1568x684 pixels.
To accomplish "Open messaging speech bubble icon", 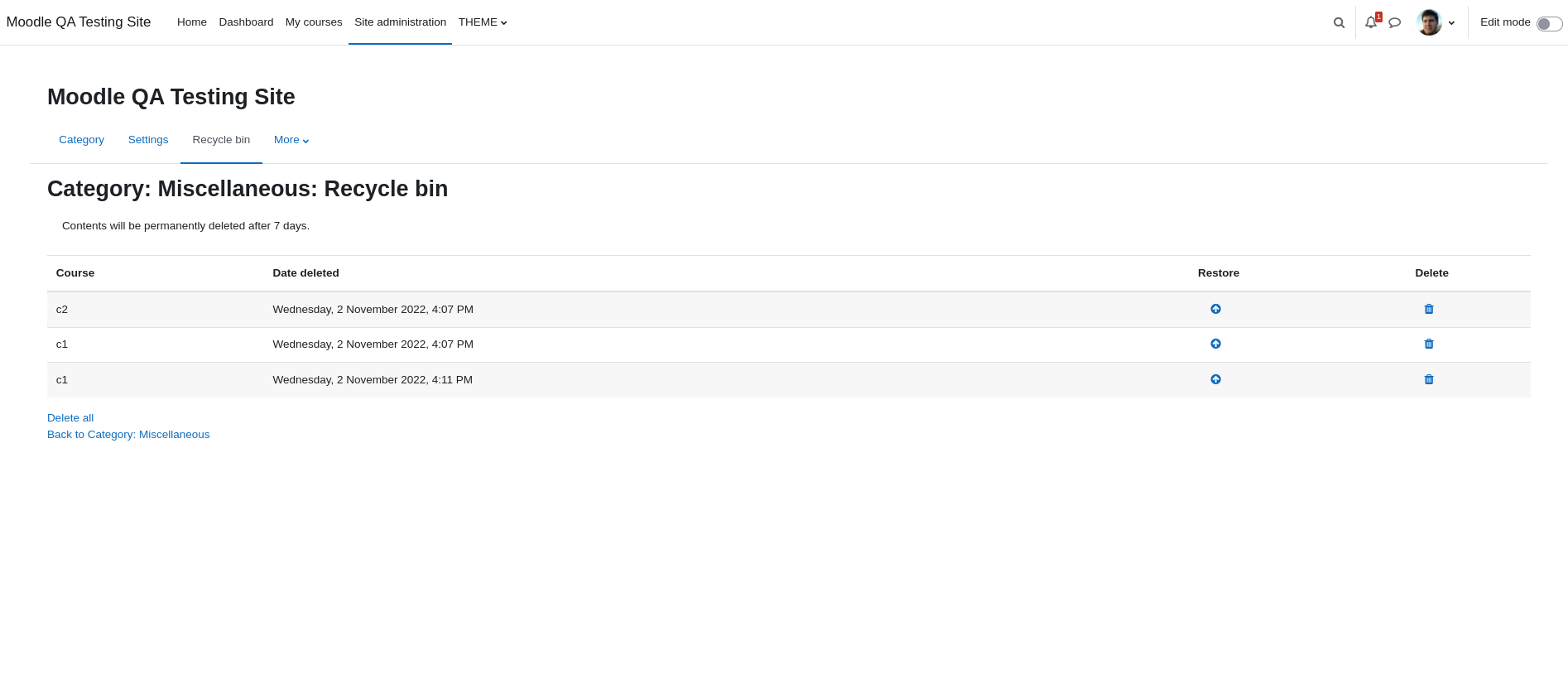I will tap(1395, 22).
